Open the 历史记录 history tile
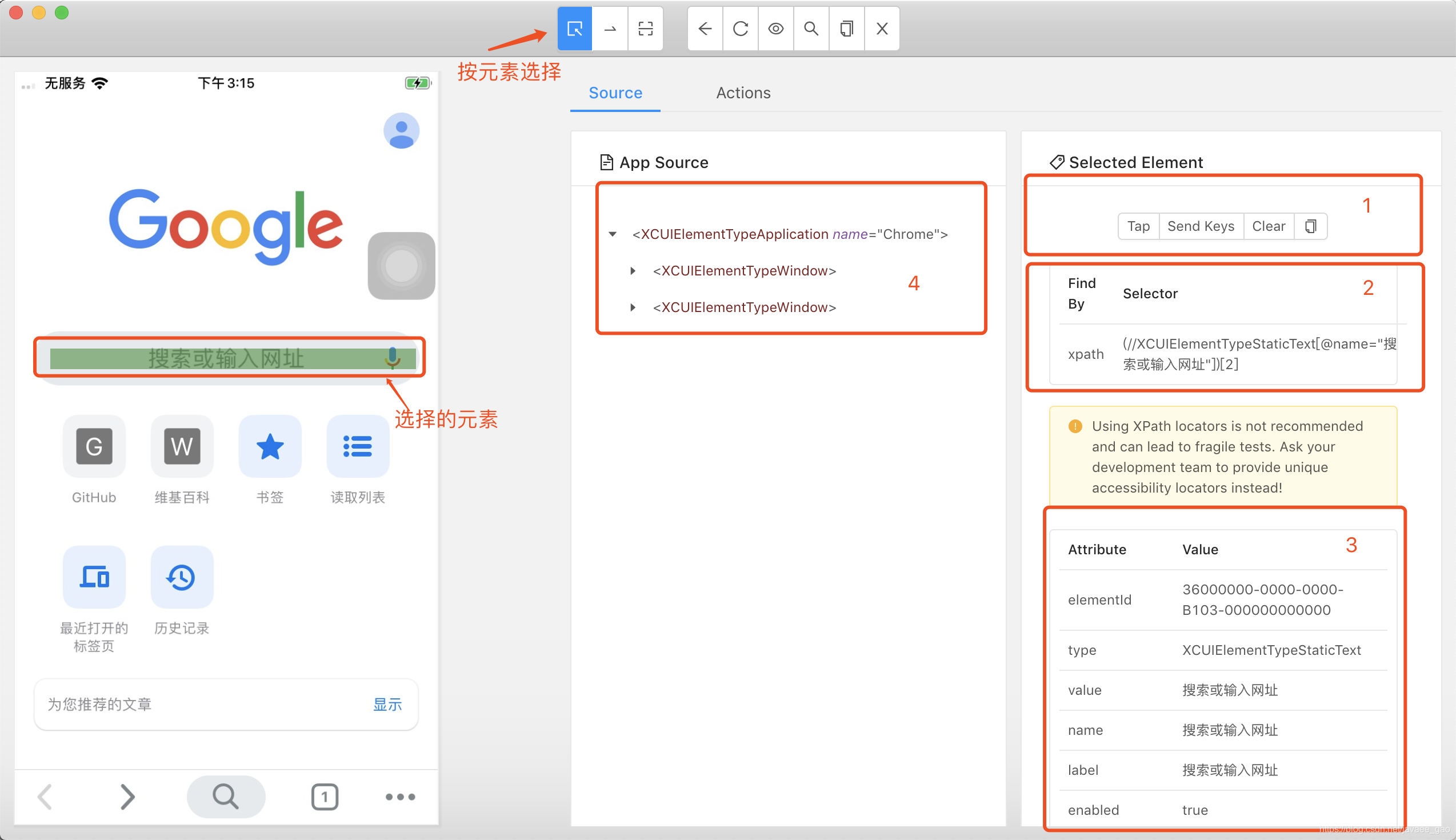Screen dimensions: 1456x840 click(x=182, y=577)
